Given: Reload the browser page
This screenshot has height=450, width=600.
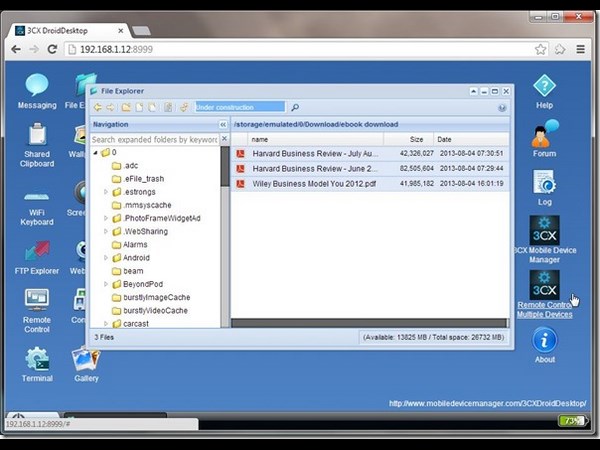Looking at the screenshot, I should coord(52,49).
